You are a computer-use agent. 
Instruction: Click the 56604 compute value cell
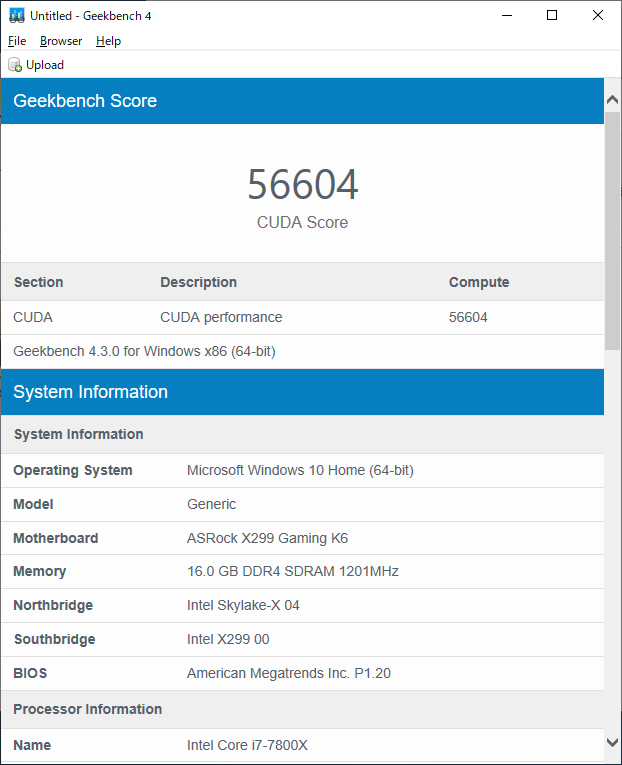pyautogui.click(x=468, y=317)
